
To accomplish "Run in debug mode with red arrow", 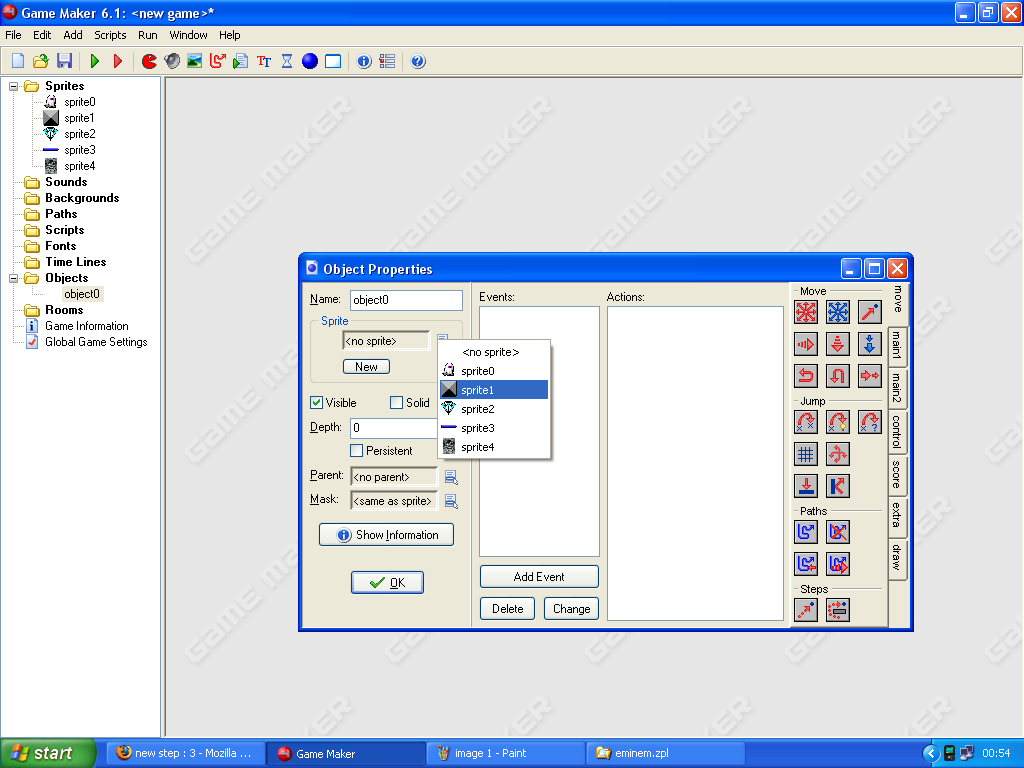I will click(x=118, y=61).
